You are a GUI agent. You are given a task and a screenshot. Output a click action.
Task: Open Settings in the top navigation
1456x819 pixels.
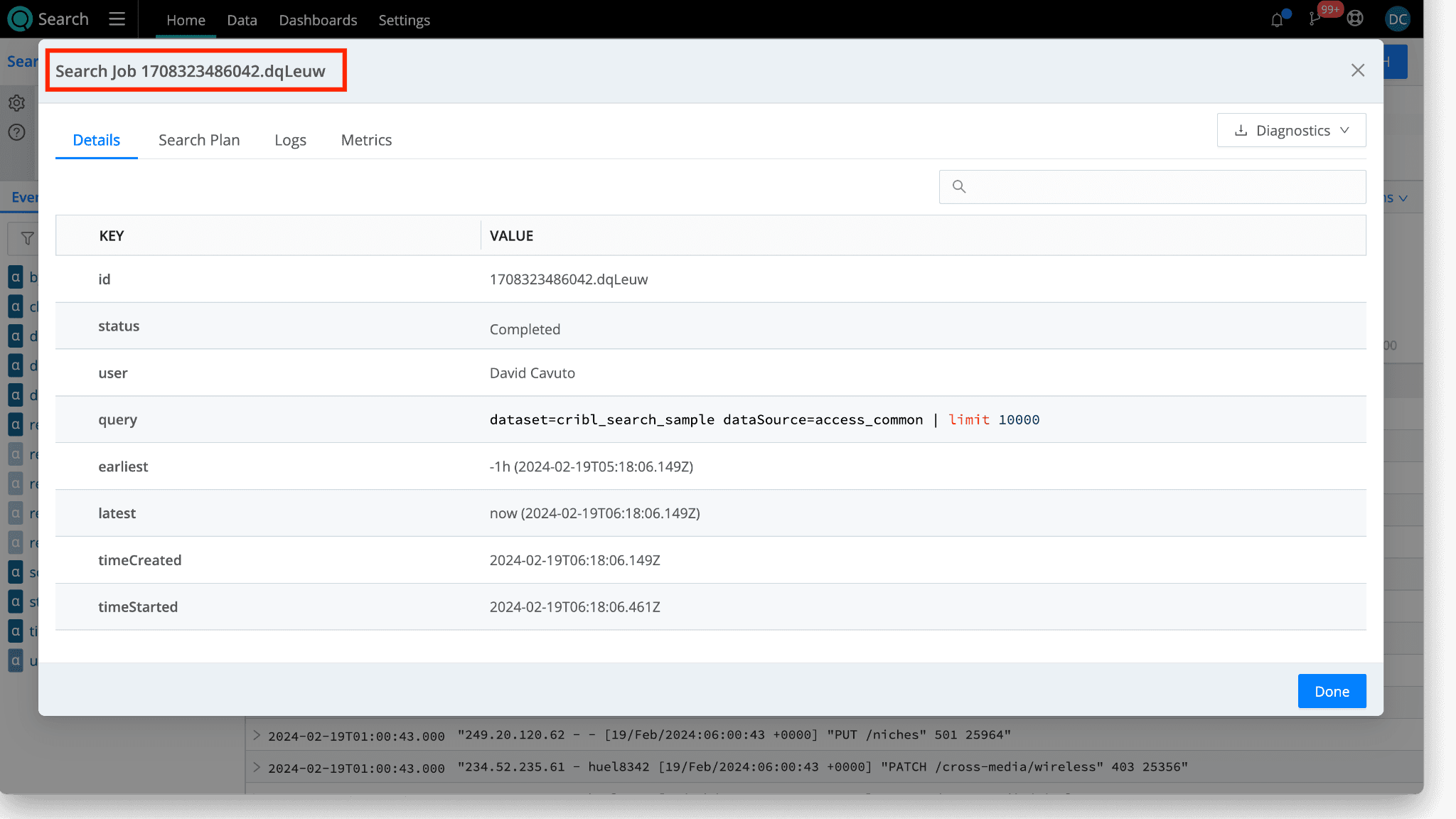[404, 20]
